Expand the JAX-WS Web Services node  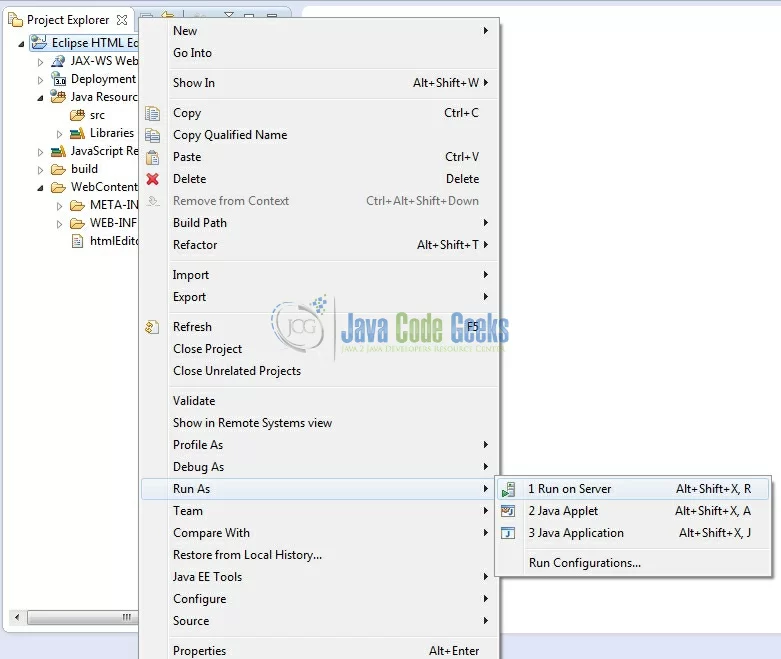[x=41, y=62]
